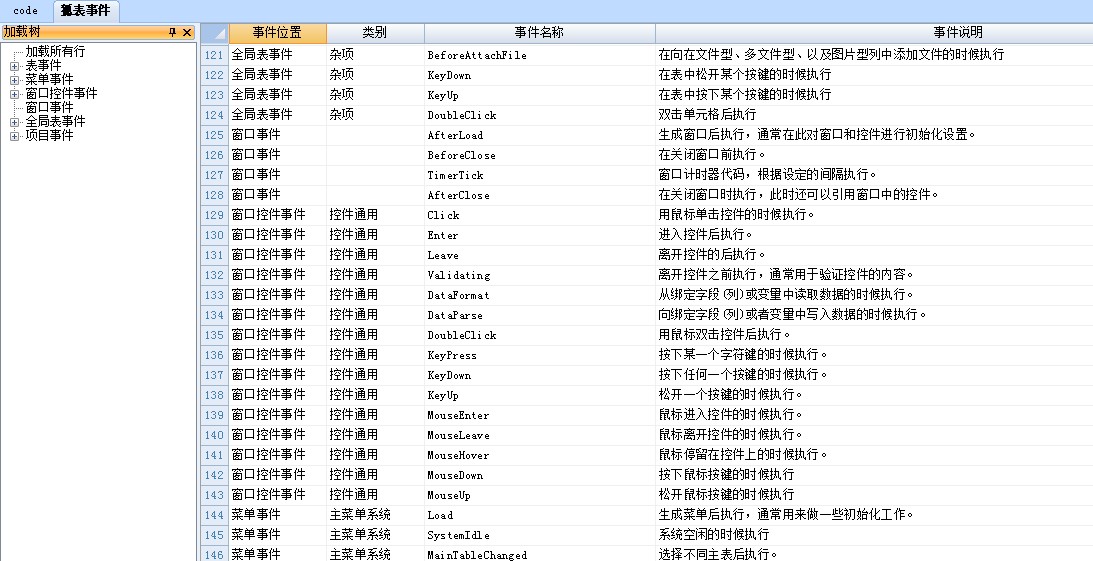Select the 窗口控件事件 label in the tree

[61, 93]
